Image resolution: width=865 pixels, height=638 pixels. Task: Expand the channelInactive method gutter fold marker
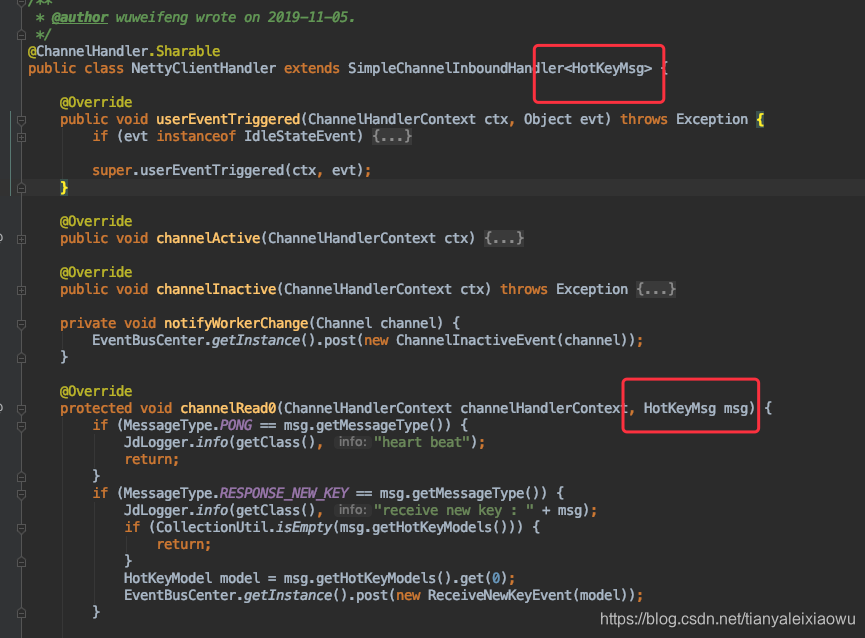click(22, 290)
